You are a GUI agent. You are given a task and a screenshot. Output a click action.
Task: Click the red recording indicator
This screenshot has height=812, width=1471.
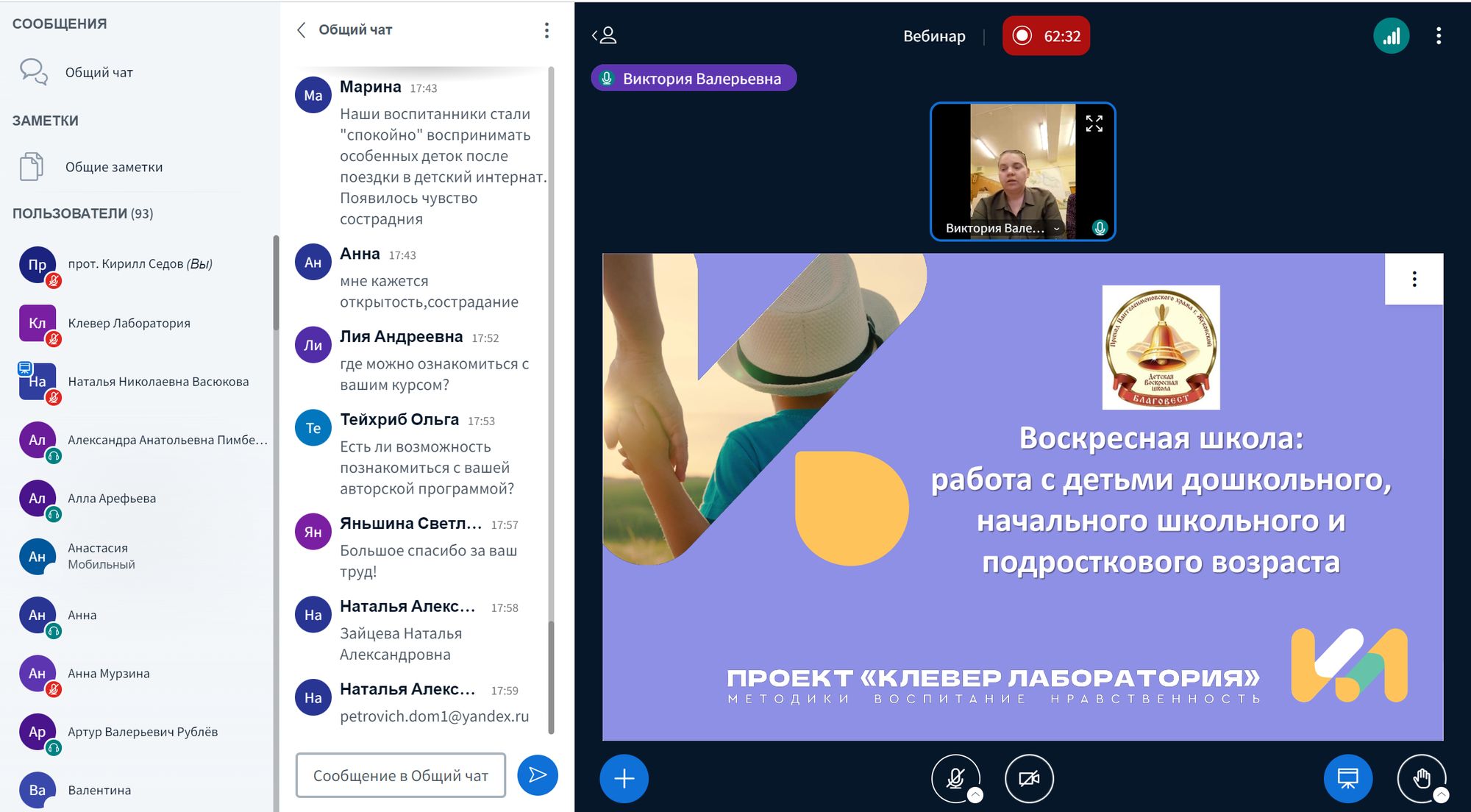coord(1046,36)
